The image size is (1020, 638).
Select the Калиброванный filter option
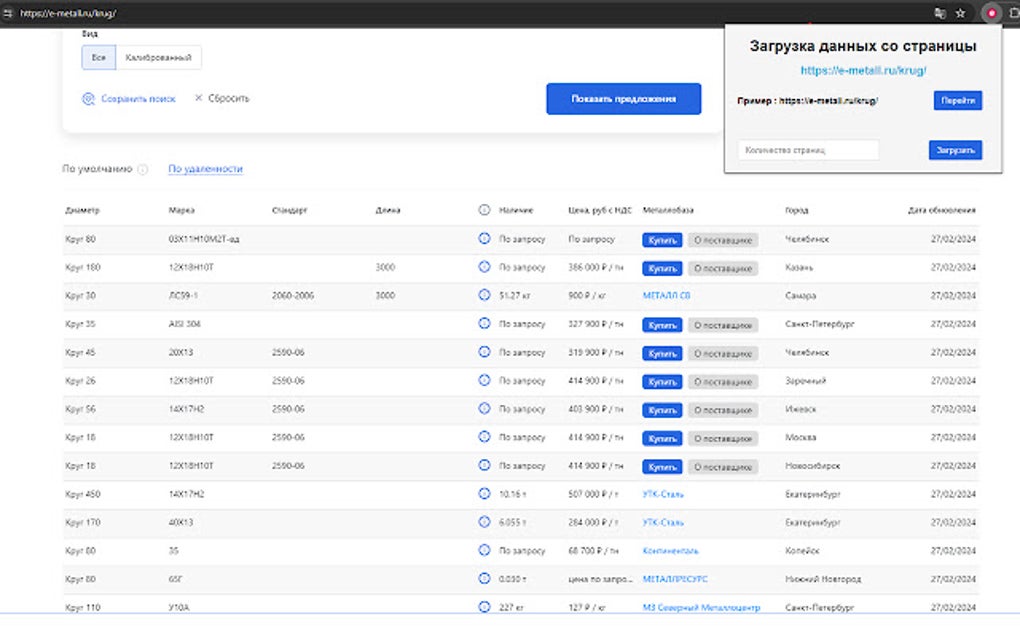point(158,58)
